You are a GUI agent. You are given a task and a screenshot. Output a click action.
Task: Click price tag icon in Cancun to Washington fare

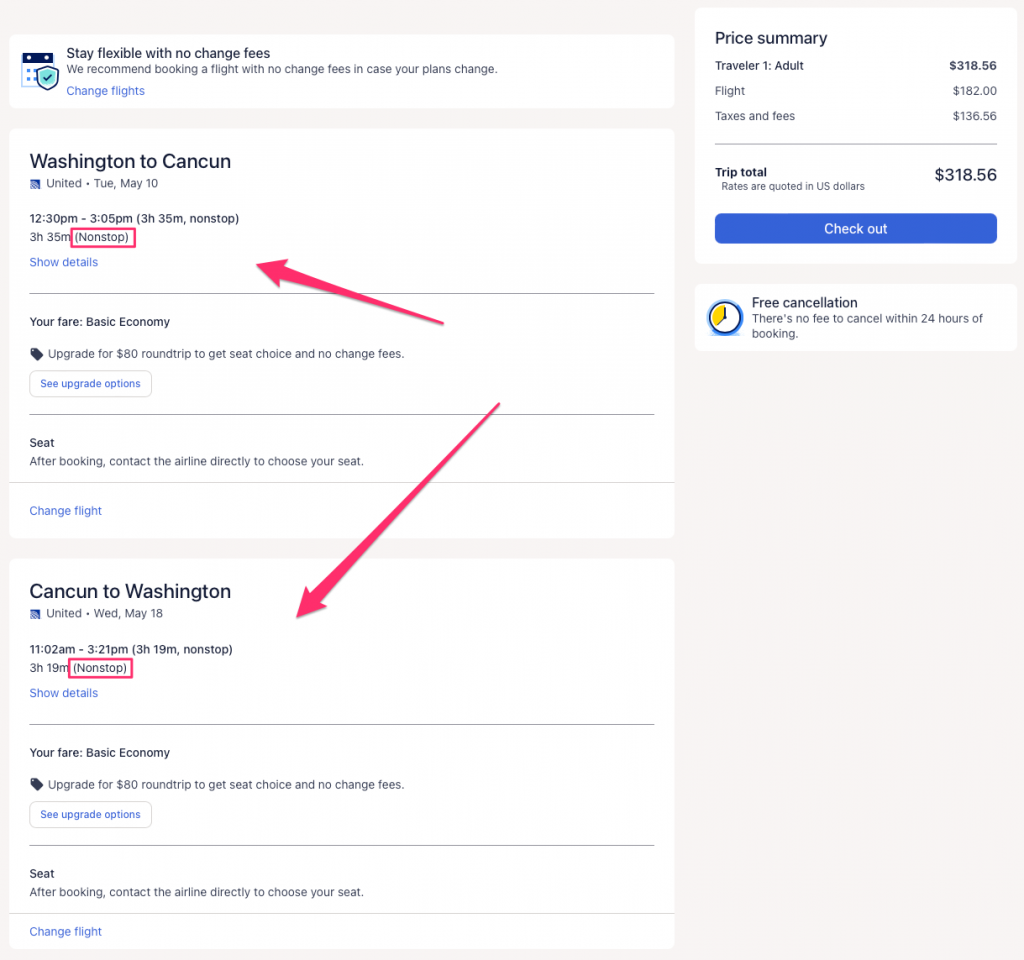coord(37,785)
